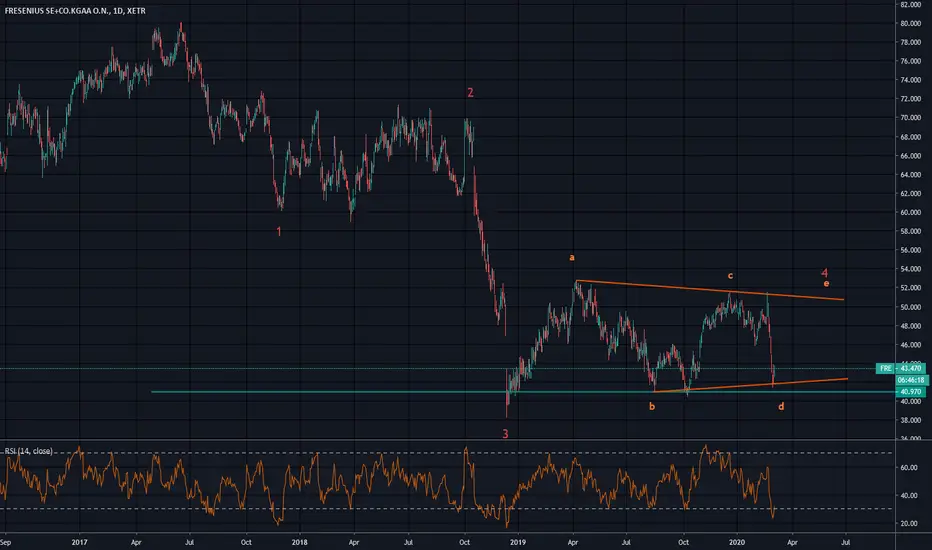Click the 38.000 price axis label
The height and width of the screenshot is (550, 932).
click(911, 420)
